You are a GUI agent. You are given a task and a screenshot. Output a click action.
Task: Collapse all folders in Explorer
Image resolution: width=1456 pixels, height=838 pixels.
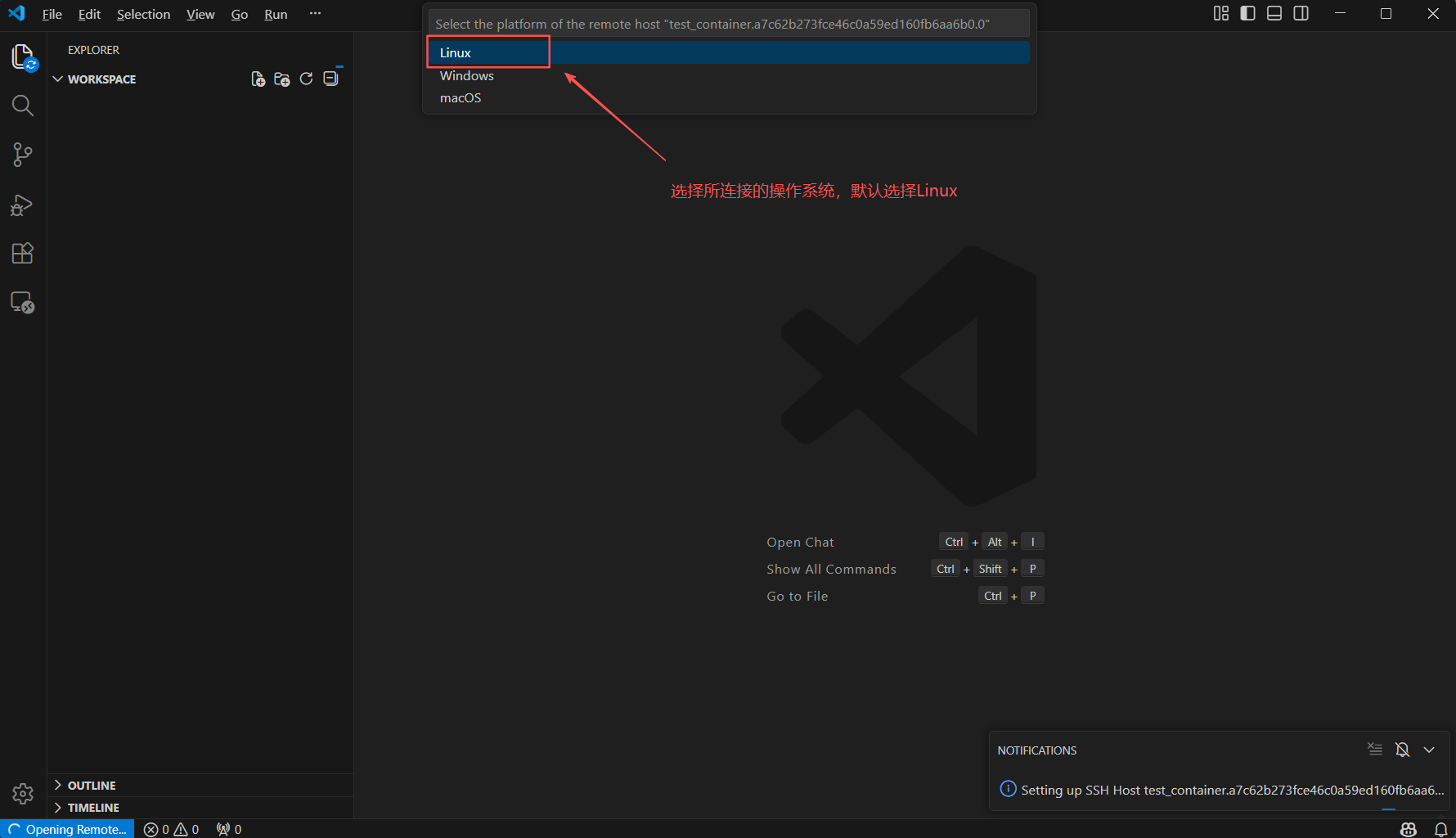330,79
